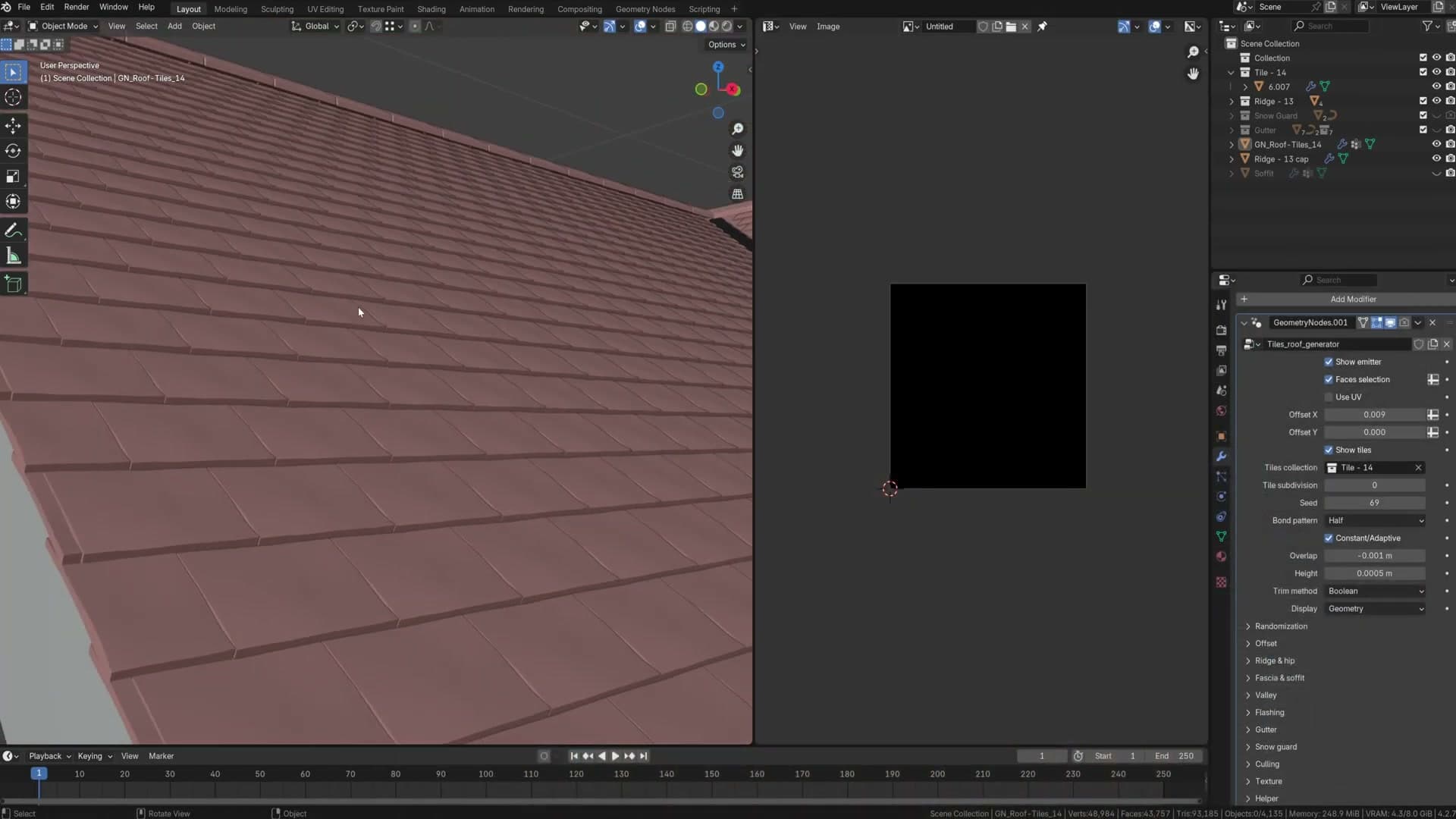Image resolution: width=1456 pixels, height=819 pixels.
Task: Open the Display dropdown set to Geometry
Action: point(1375,609)
